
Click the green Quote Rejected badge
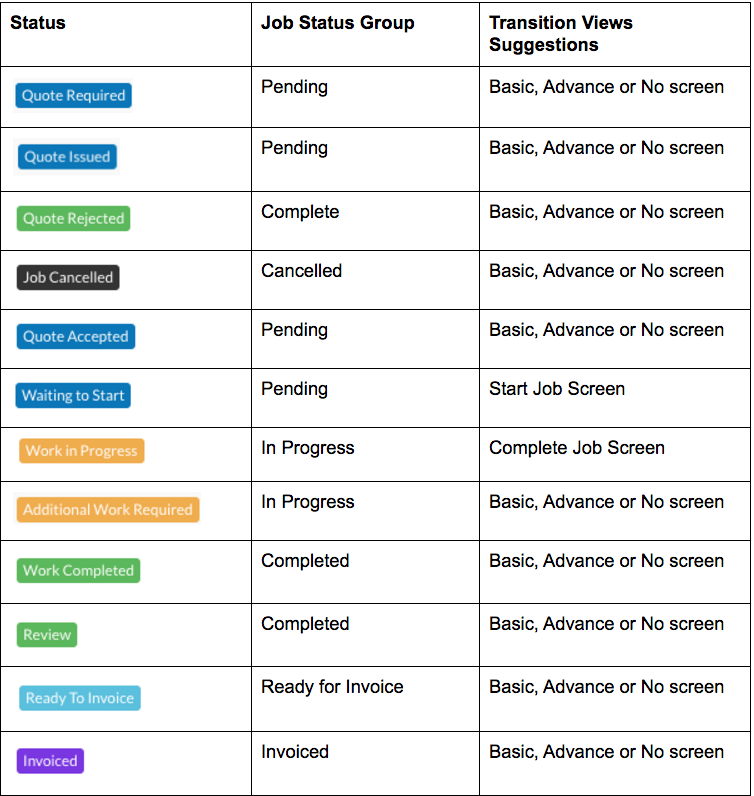click(74, 218)
